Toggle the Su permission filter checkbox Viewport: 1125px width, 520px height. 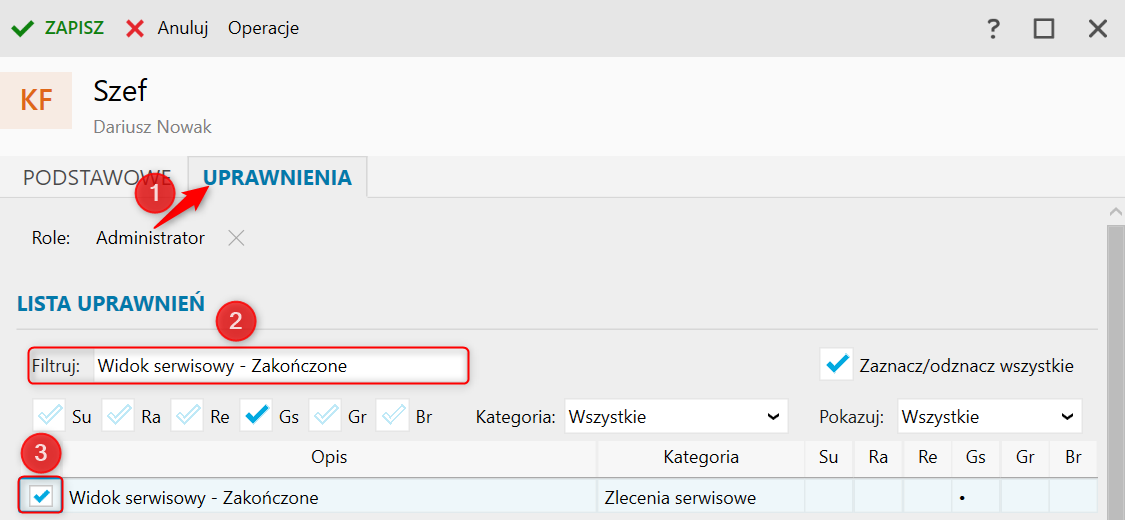pos(50,415)
